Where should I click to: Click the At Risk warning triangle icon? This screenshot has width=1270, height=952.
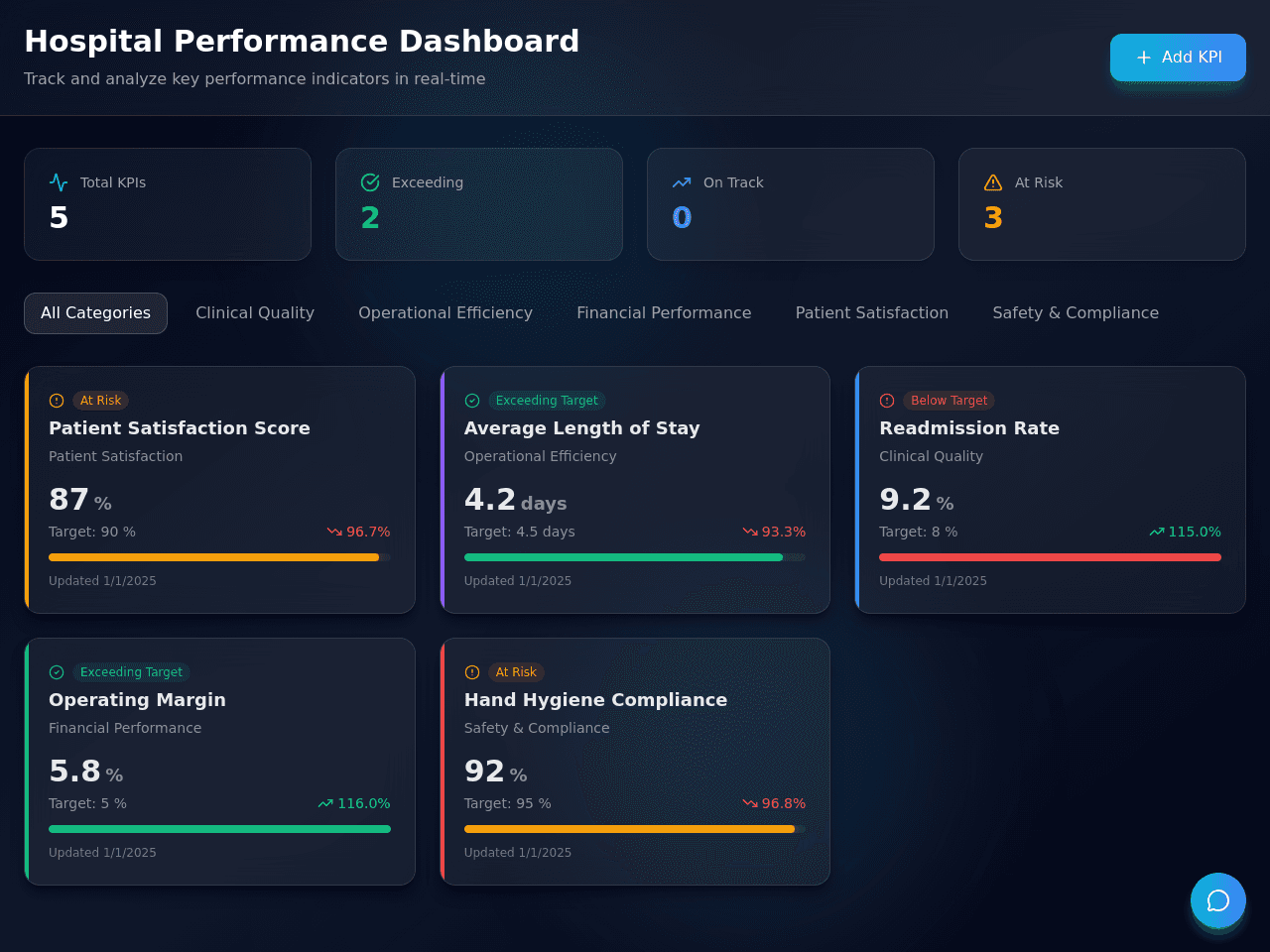coord(993,182)
